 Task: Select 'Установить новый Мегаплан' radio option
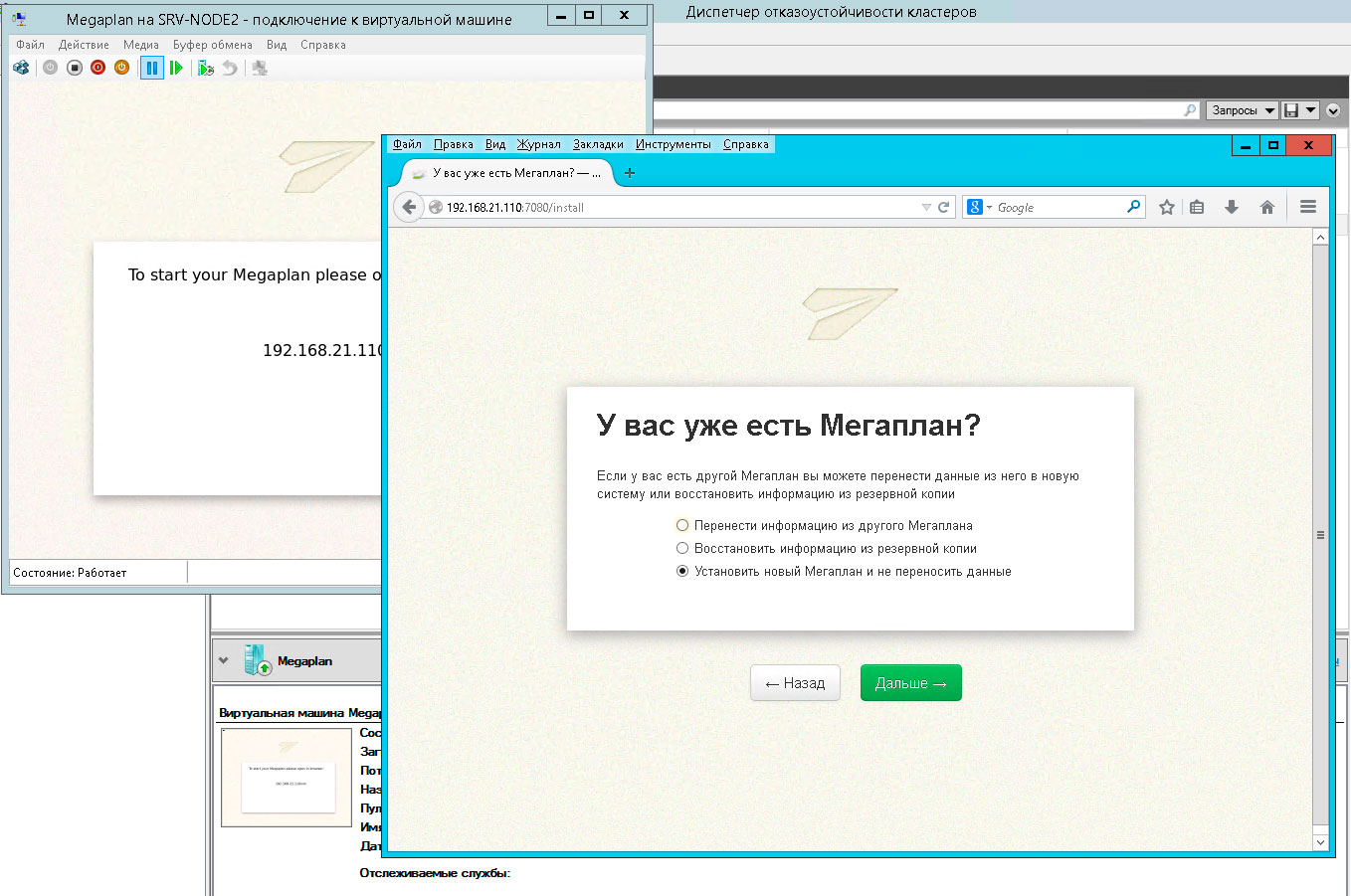tap(682, 571)
